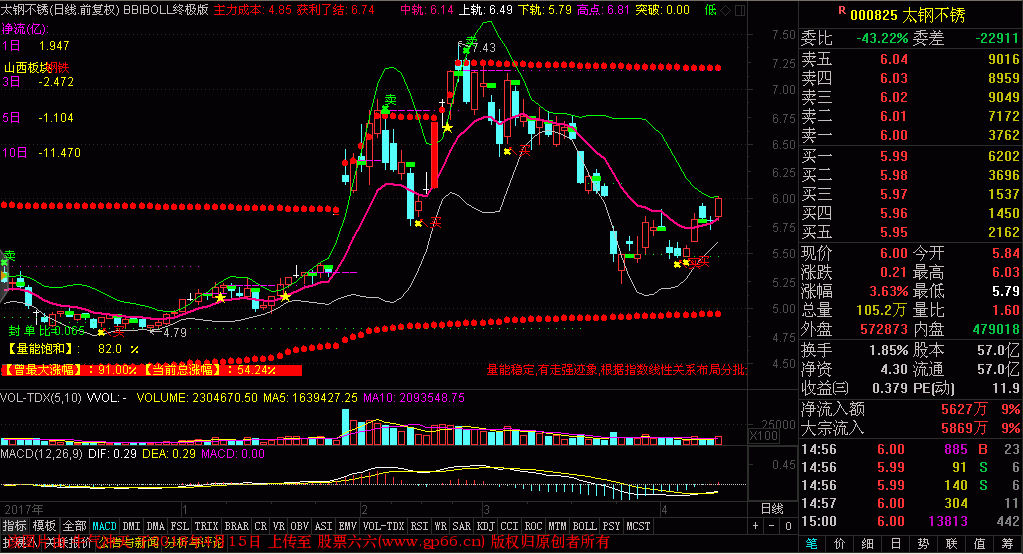
Task: Open the 日线 period selector
Action: (772, 509)
